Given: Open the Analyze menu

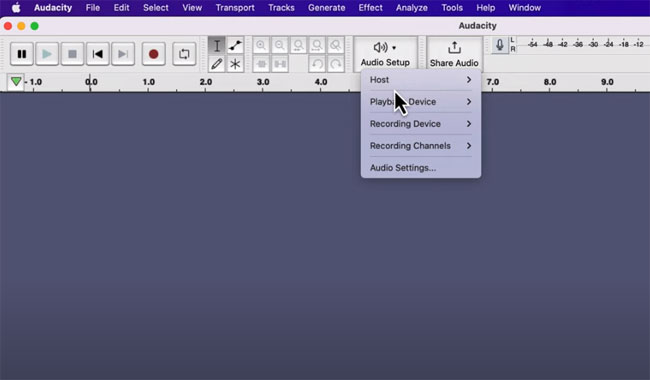Looking at the screenshot, I should (412, 8).
